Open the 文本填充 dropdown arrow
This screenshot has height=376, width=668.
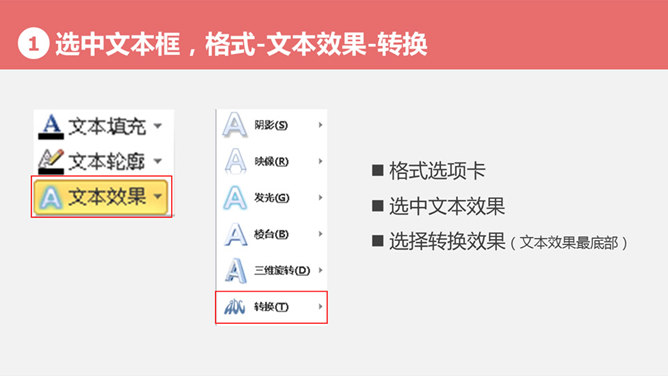158,126
